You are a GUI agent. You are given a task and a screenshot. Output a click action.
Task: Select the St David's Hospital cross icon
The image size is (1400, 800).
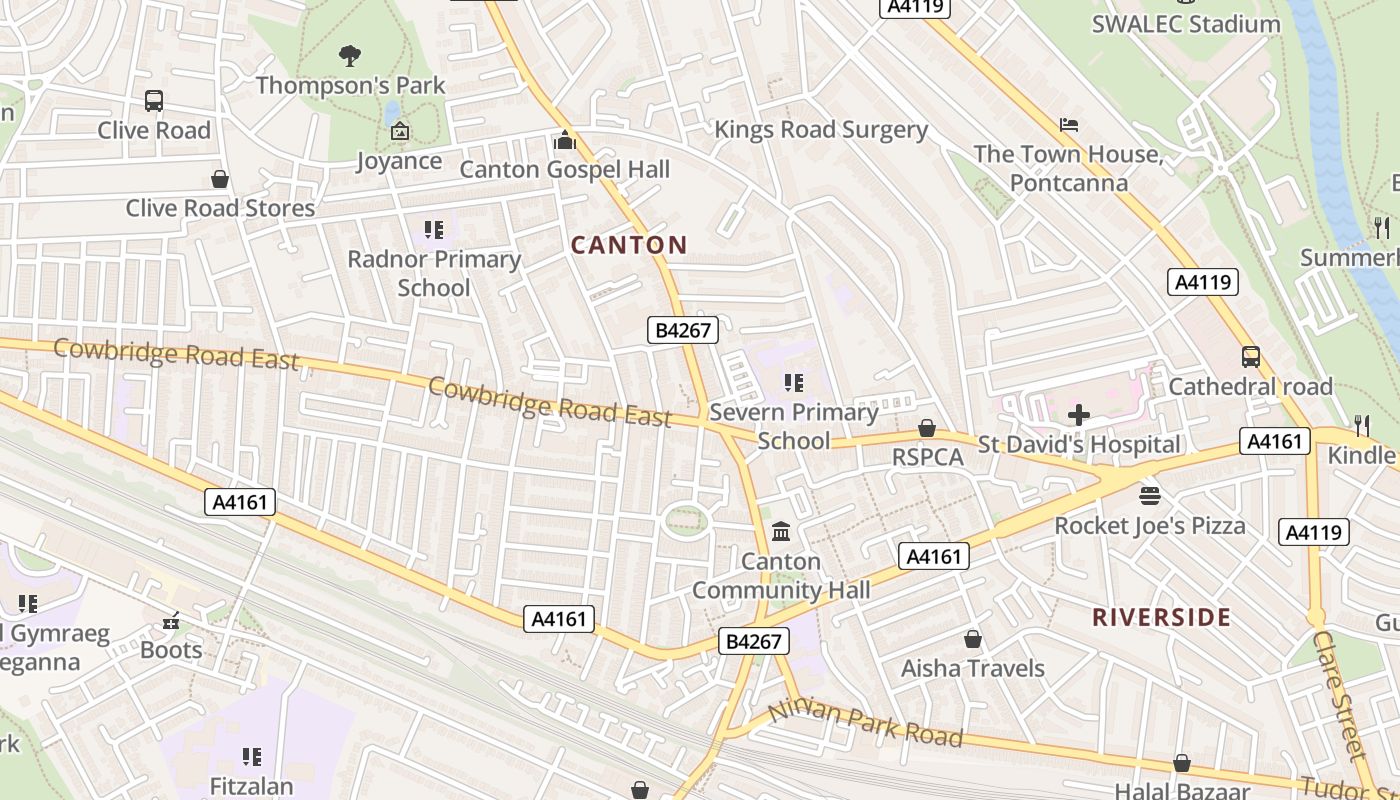pos(1079,414)
